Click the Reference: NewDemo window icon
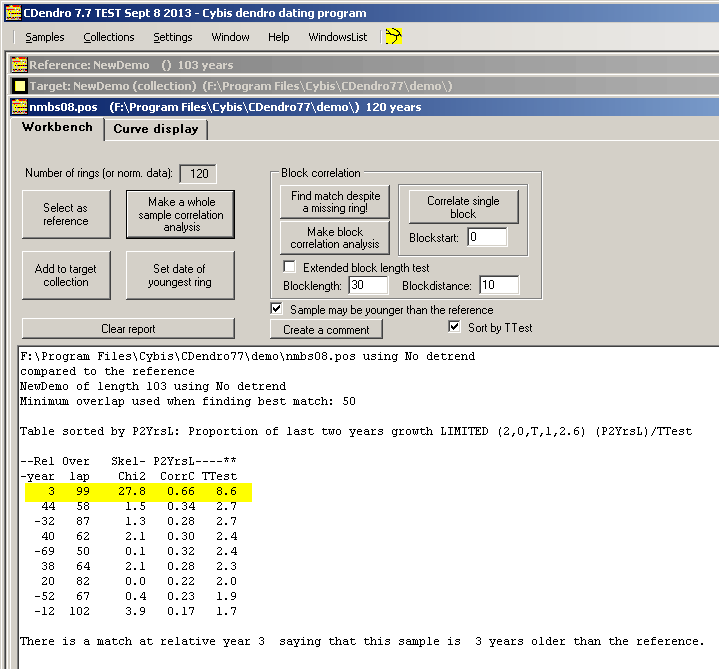 click(x=19, y=65)
